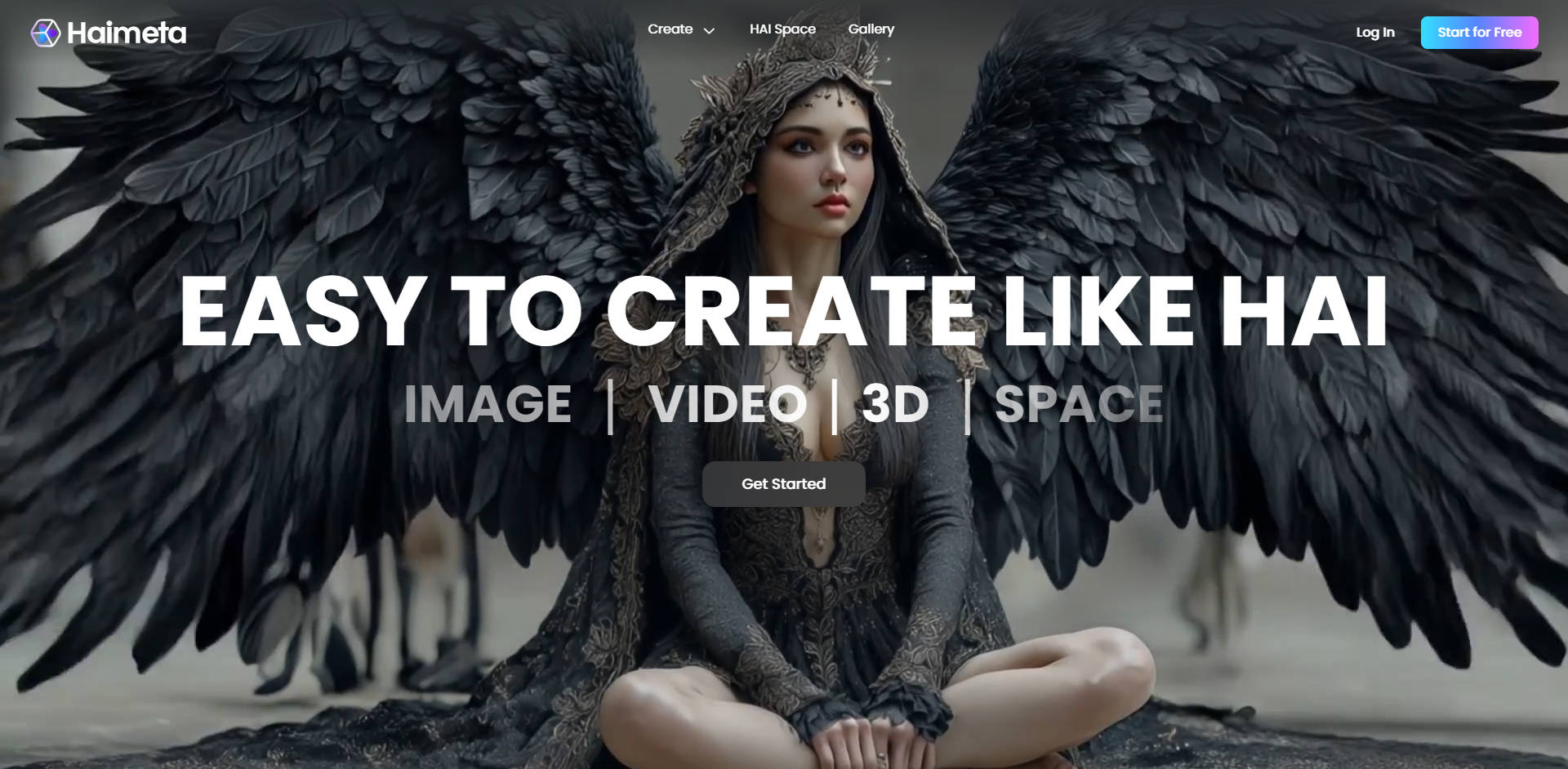Screen dimensions: 1568x769
Task: Select the VIDEO label in hero tagline
Action: tap(727, 404)
